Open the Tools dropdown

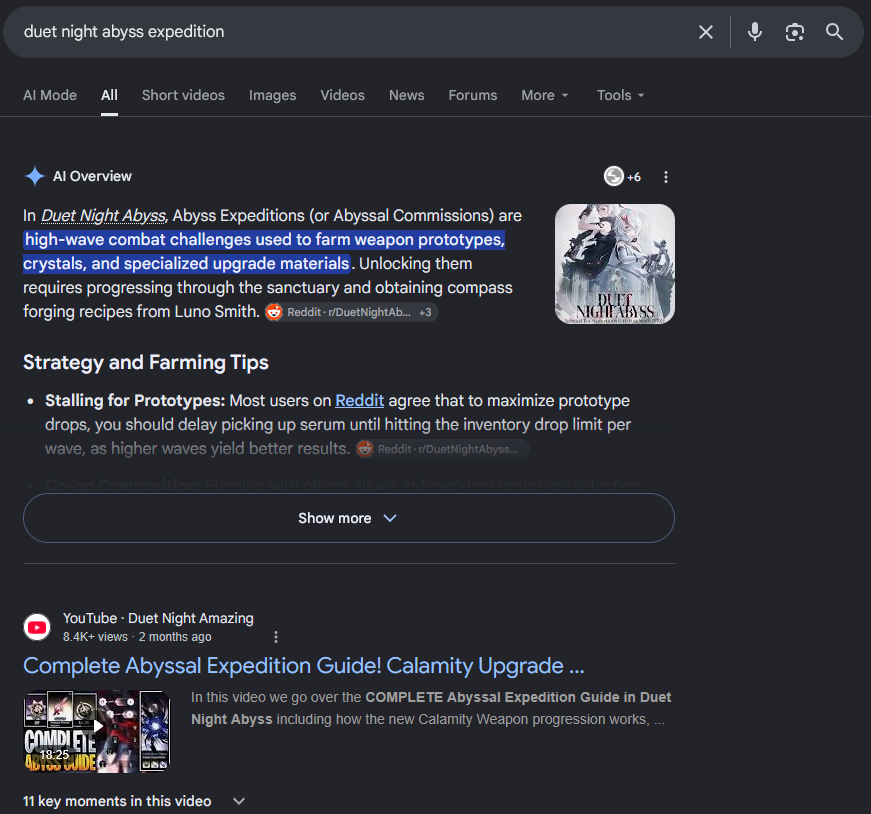click(620, 95)
